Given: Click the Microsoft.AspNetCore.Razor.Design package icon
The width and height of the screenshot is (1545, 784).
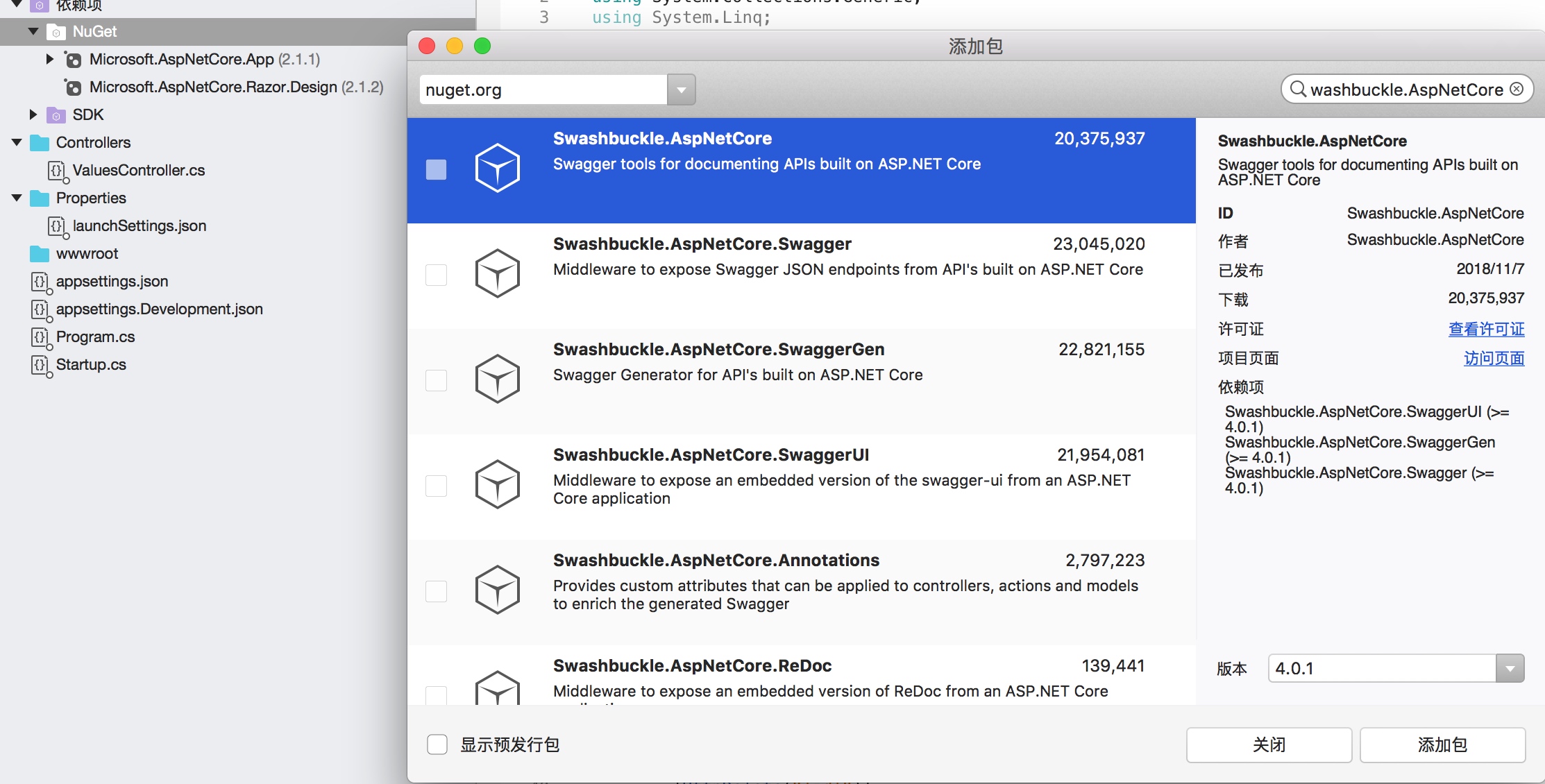Looking at the screenshot, I should click(x=73, y=87).
